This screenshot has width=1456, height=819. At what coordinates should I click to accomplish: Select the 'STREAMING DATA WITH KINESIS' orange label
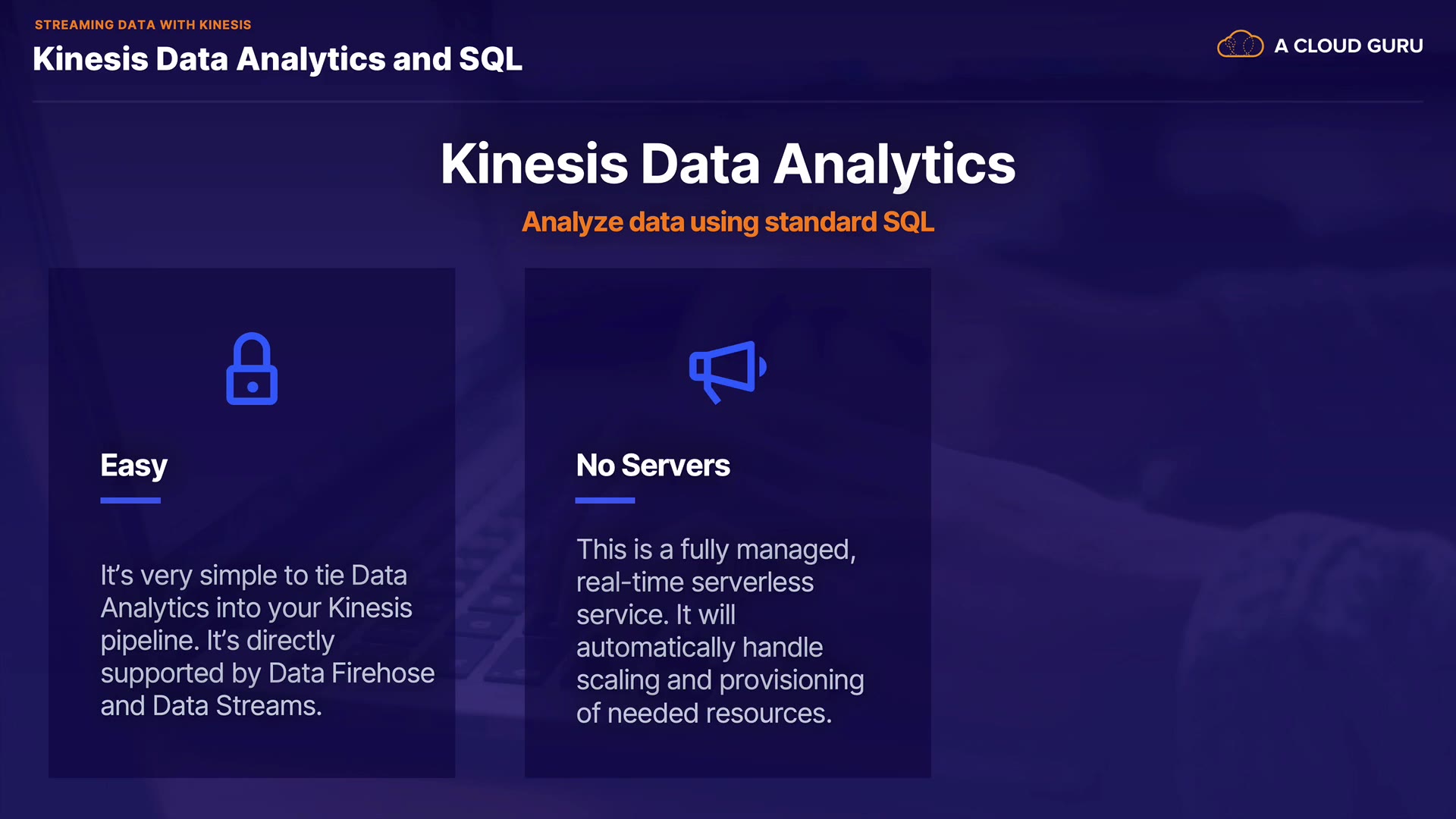(143, 25)
